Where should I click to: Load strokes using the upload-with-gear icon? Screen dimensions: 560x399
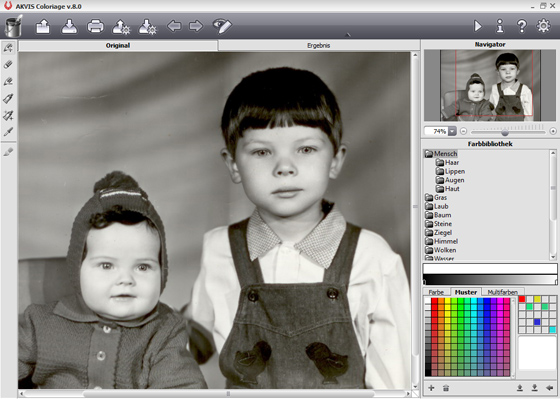click(x=121, y=26)
